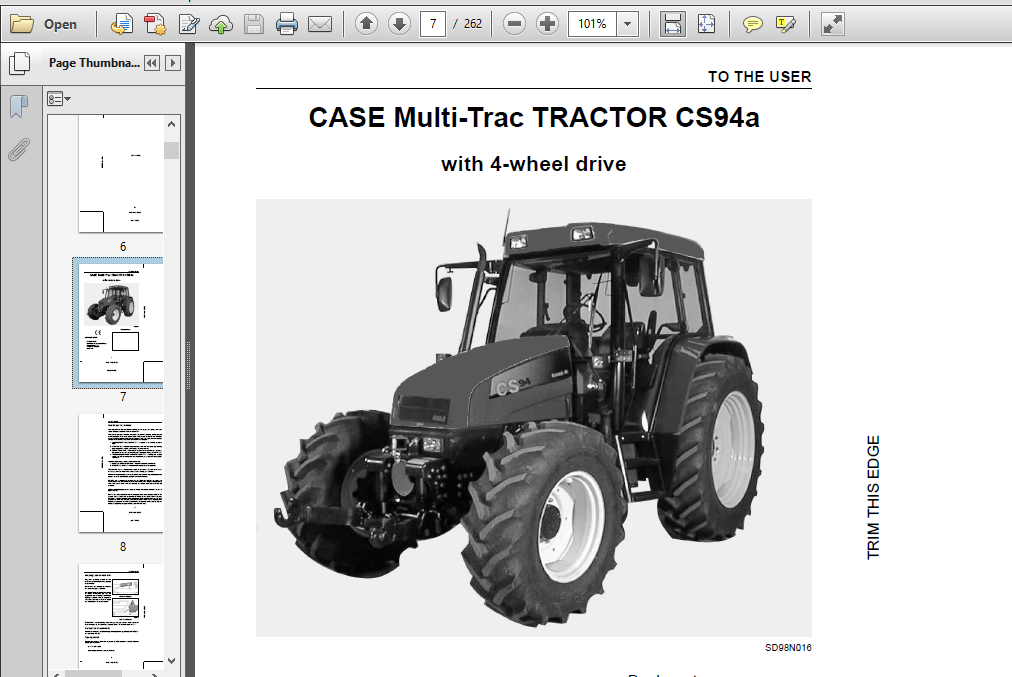Image resolution: width=1012 pixels, height=677 pixels.
Task: Click the 'TO THE USER' header text
Action: point(759,77)
